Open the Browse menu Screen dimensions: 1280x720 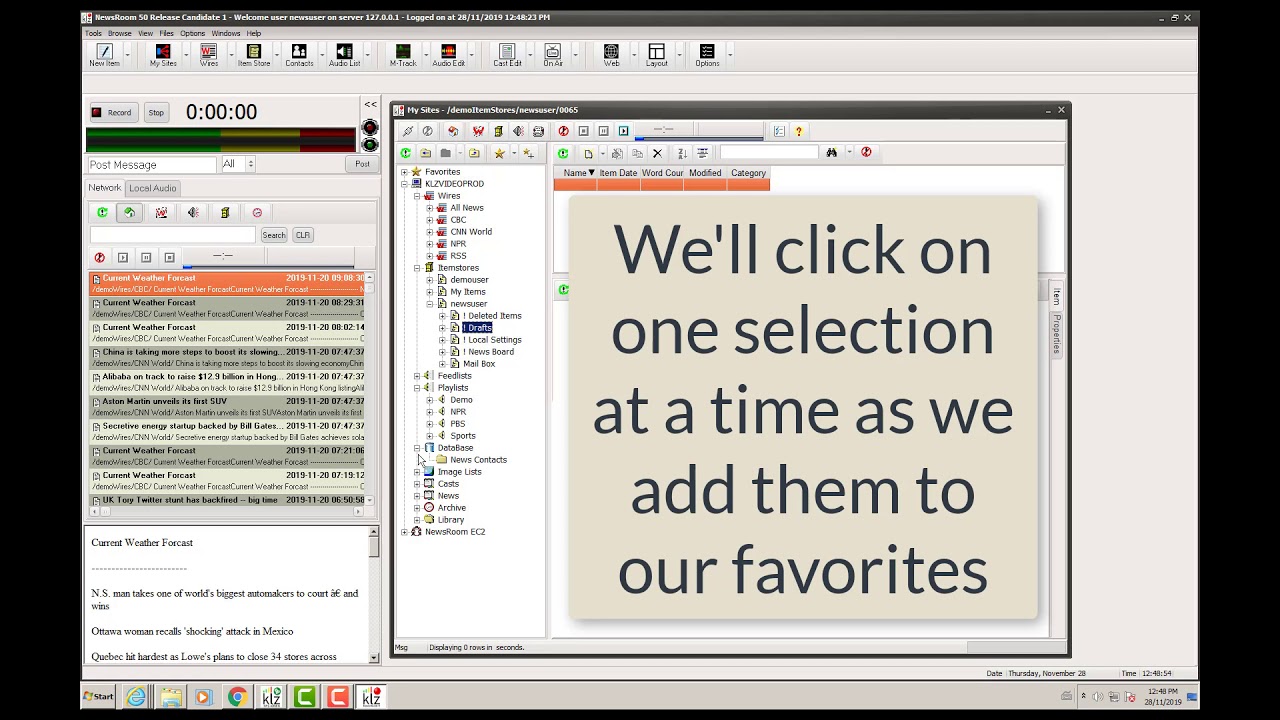tap(120, 33)
